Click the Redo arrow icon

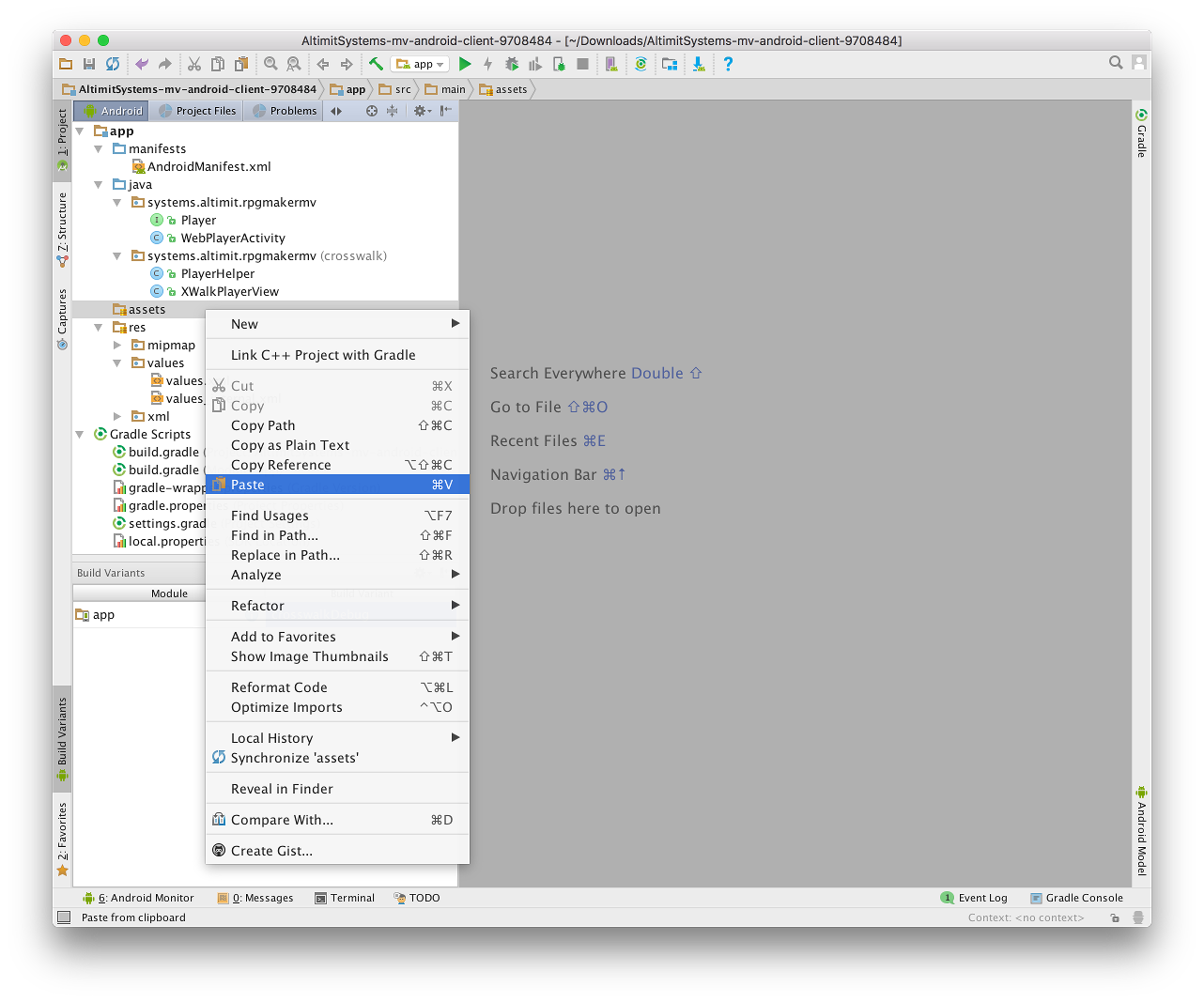tap(165, 64)
